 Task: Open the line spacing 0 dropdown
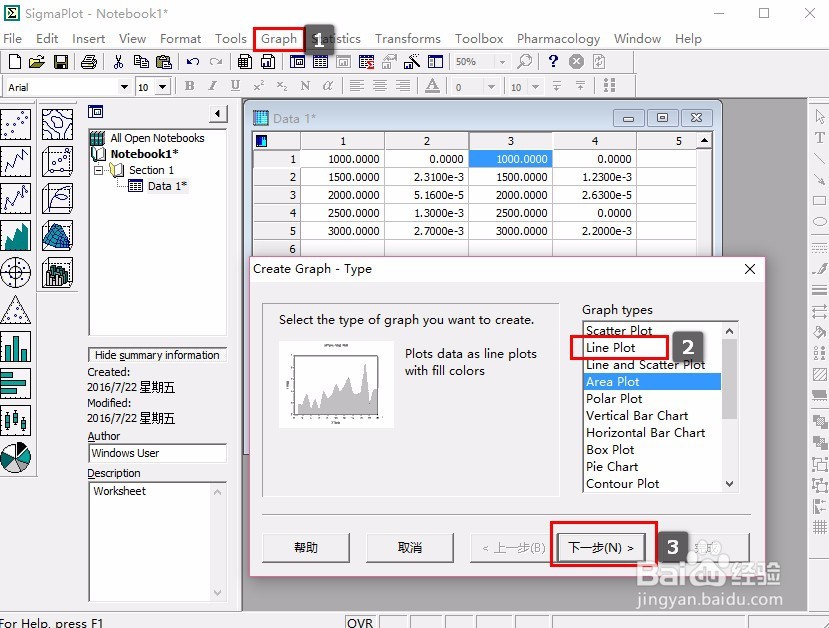(492, 87)
